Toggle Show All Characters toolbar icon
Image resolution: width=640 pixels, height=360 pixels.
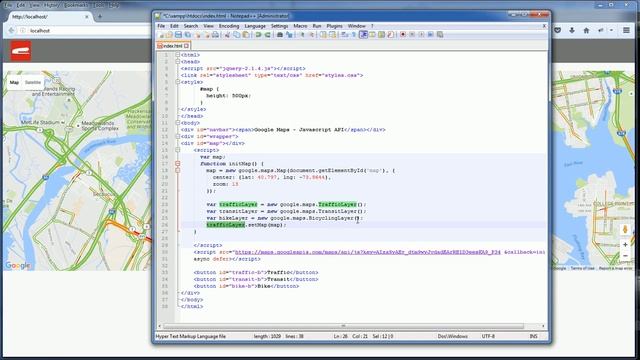tap(354, 35)
